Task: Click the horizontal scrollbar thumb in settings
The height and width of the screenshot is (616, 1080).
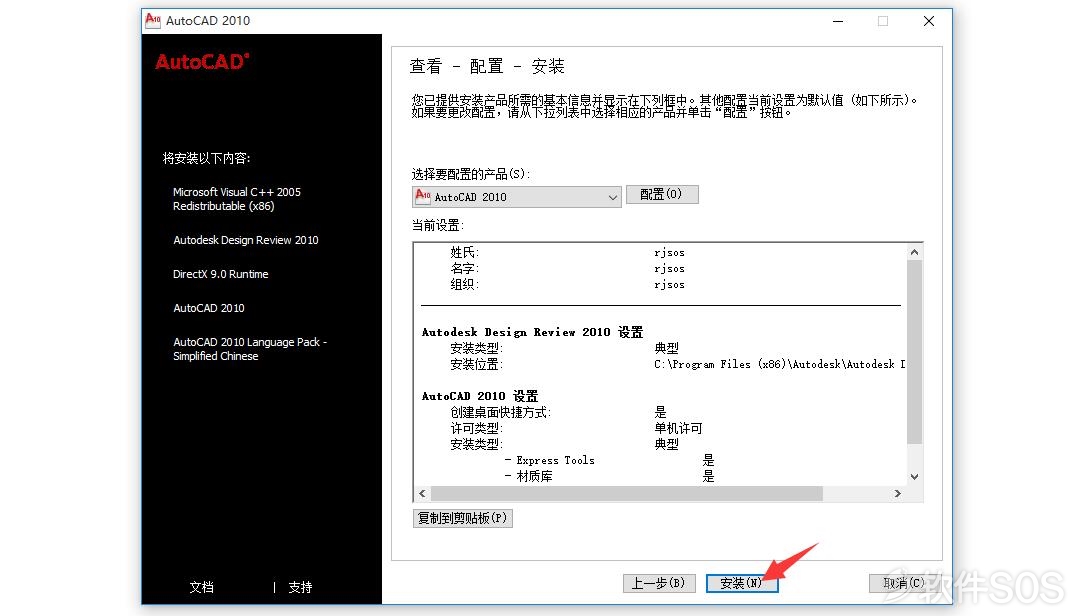Action: click(x=627, y=493)
